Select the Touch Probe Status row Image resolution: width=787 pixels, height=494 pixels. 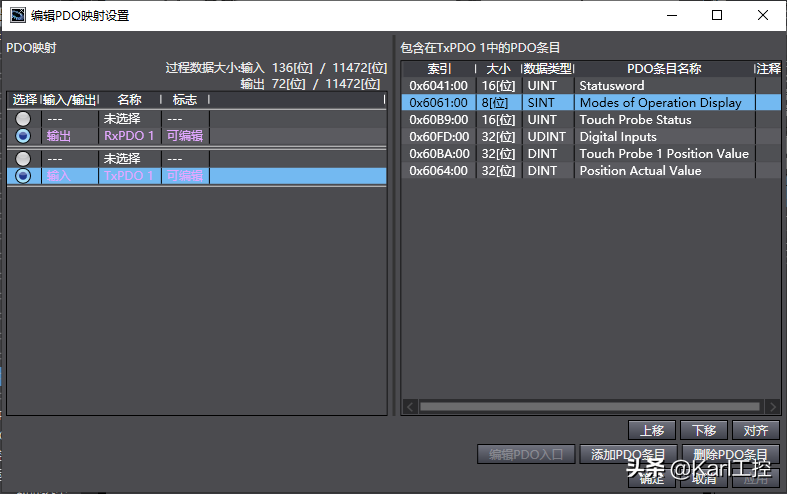point(590,120)
